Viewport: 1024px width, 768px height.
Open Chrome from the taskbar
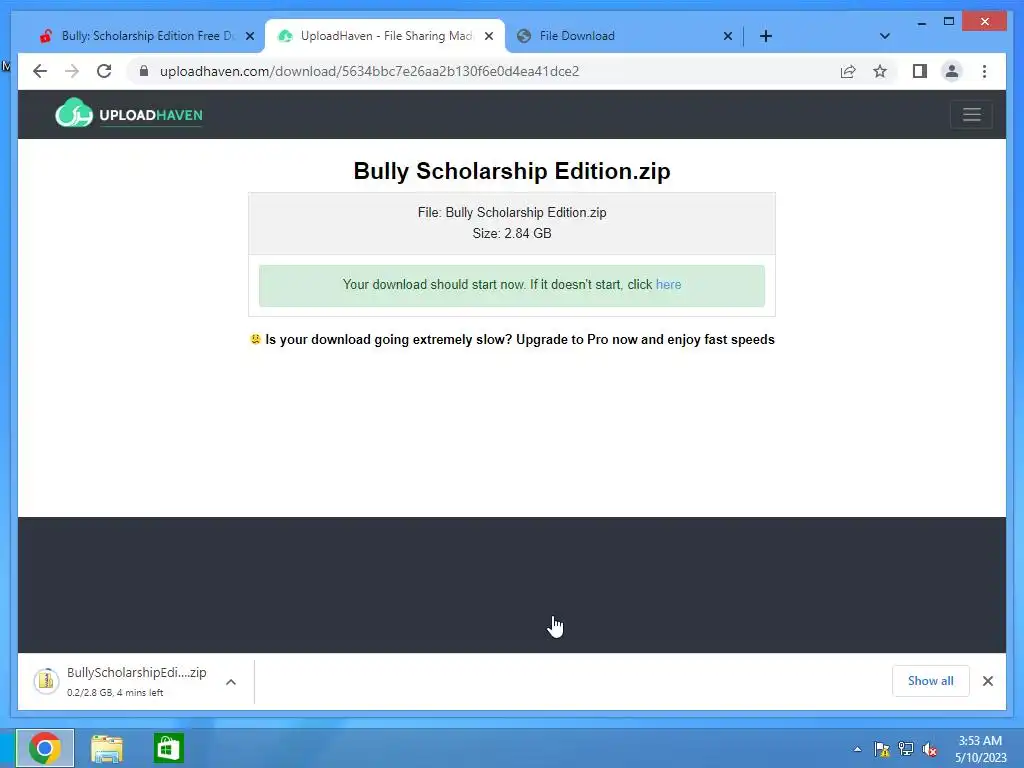pos(44,748)
